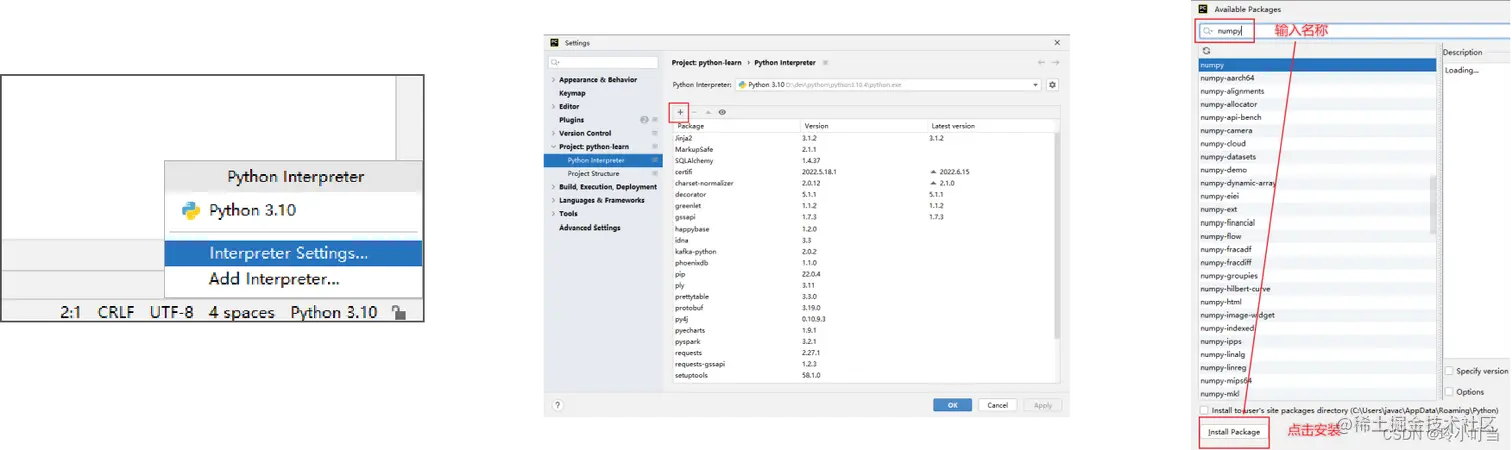Open the gear menu beside interpreter dropdown
The image size is (1512, 450).
coord(1052,85)
